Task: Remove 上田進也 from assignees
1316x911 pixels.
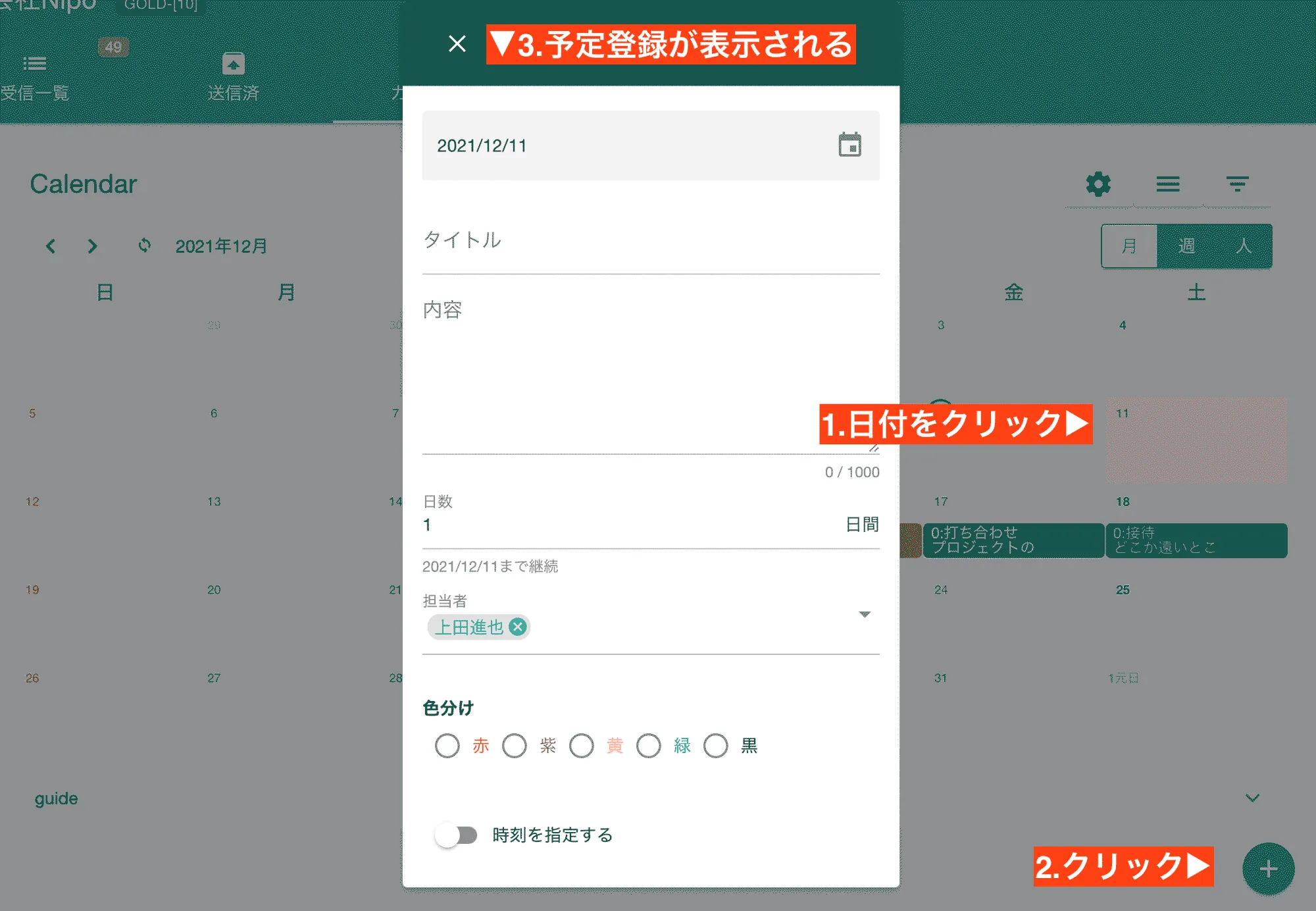Action: (517, 627)
